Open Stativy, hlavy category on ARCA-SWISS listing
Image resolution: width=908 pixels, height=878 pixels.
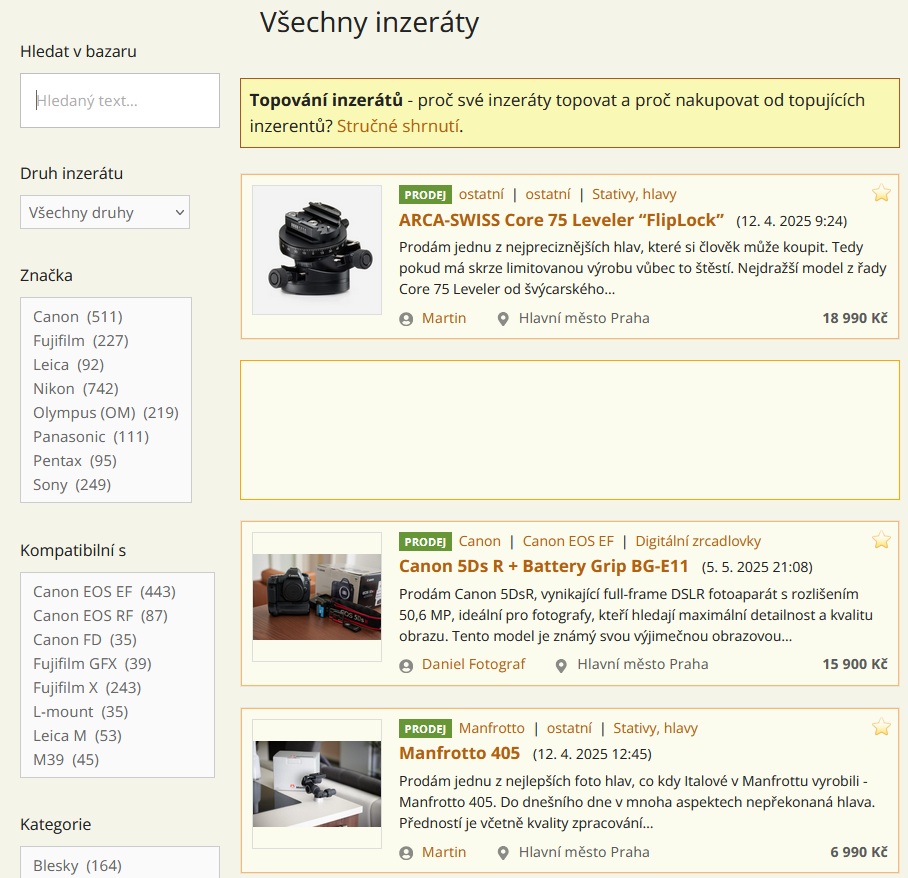click(634, 194)
